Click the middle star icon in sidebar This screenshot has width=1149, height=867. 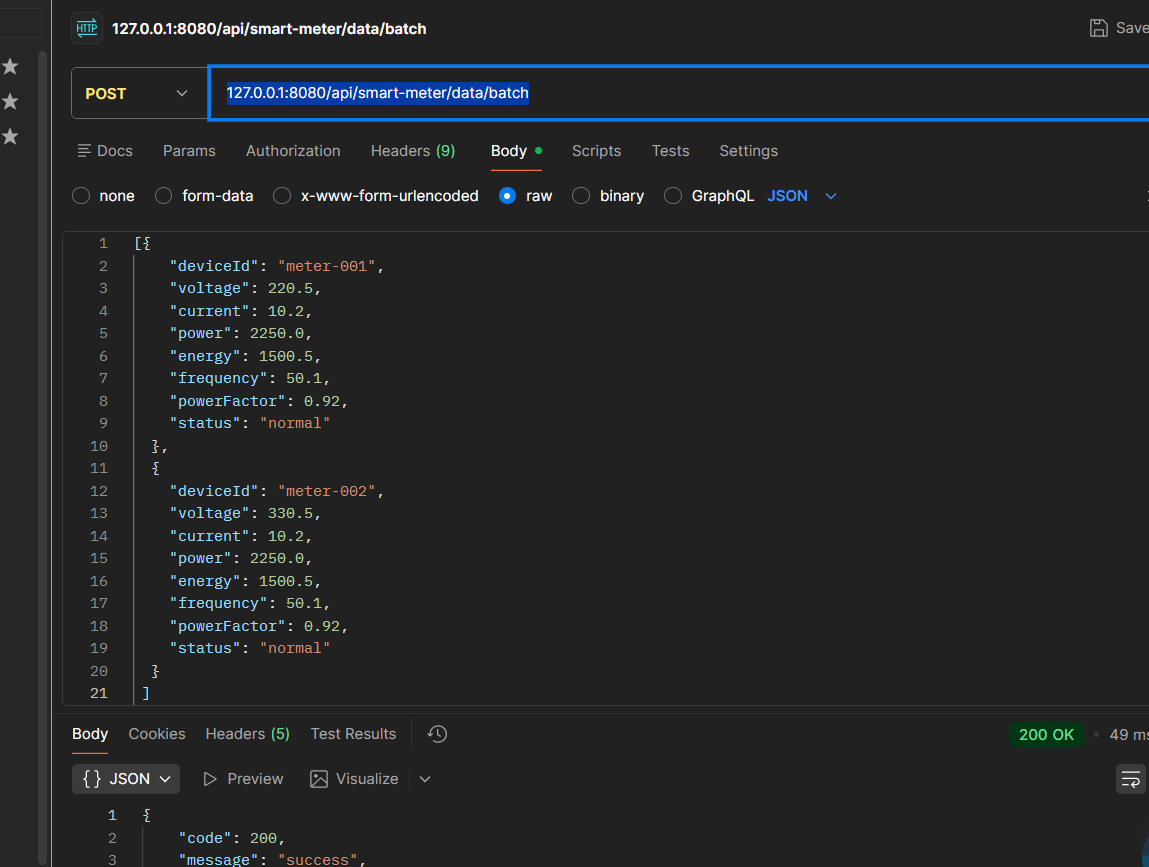[x=10, y=101]
